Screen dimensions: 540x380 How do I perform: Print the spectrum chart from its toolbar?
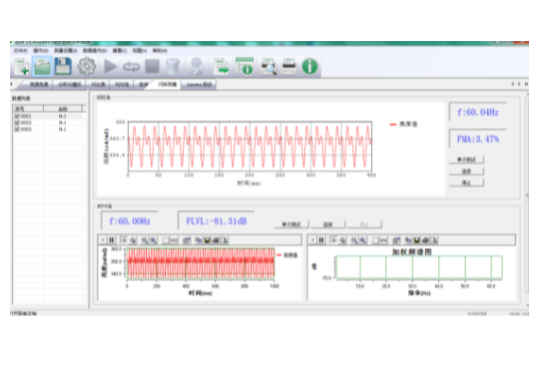click(425, 240)
